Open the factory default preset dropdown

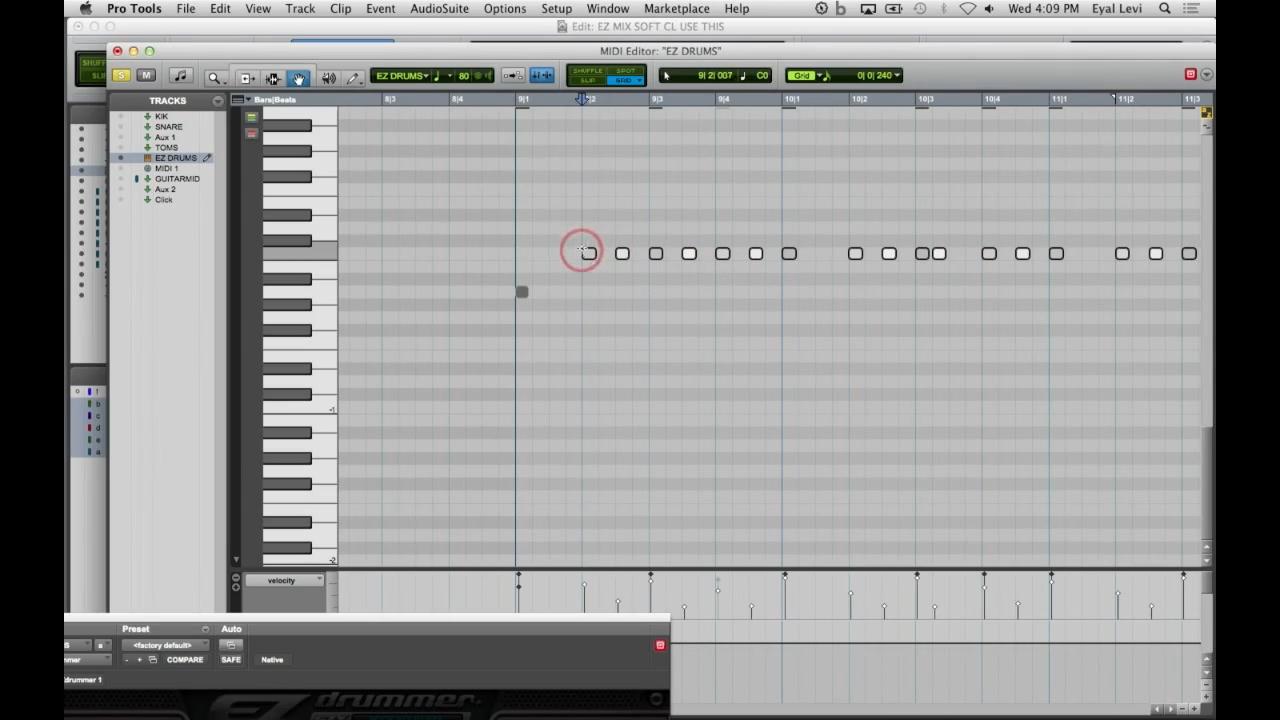click(x=166, y=645)
